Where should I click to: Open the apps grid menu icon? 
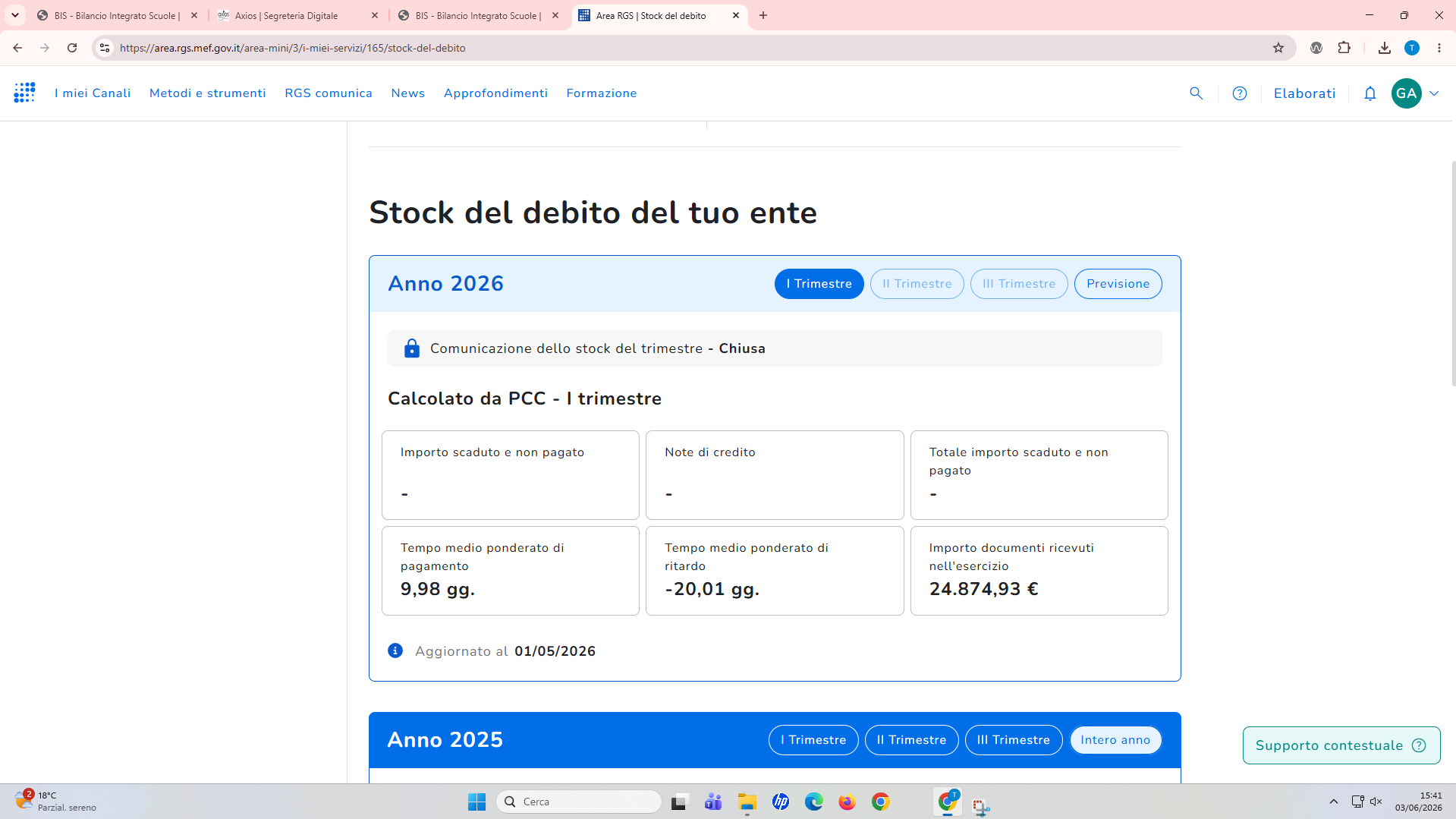tap(24, 93)
